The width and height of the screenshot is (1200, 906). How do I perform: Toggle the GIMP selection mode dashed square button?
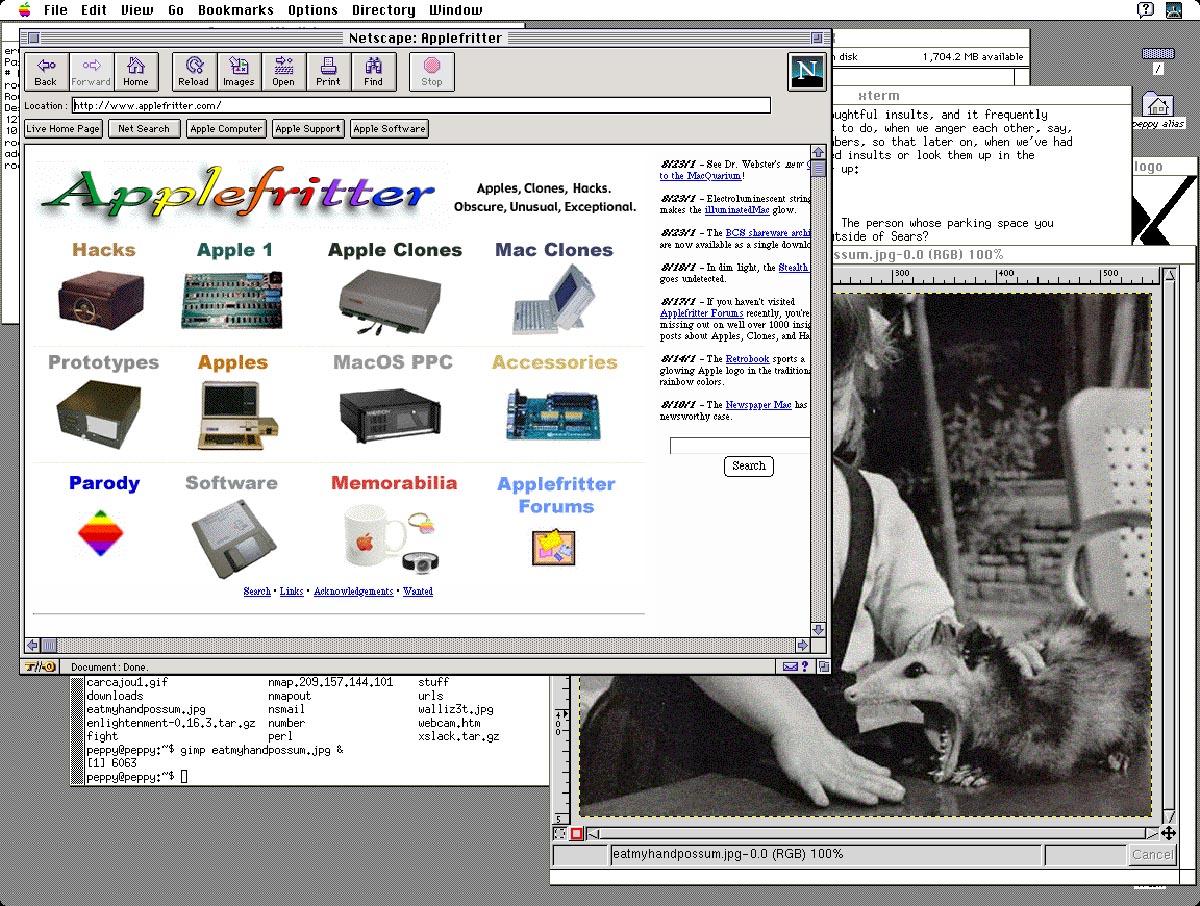[560, 833]
